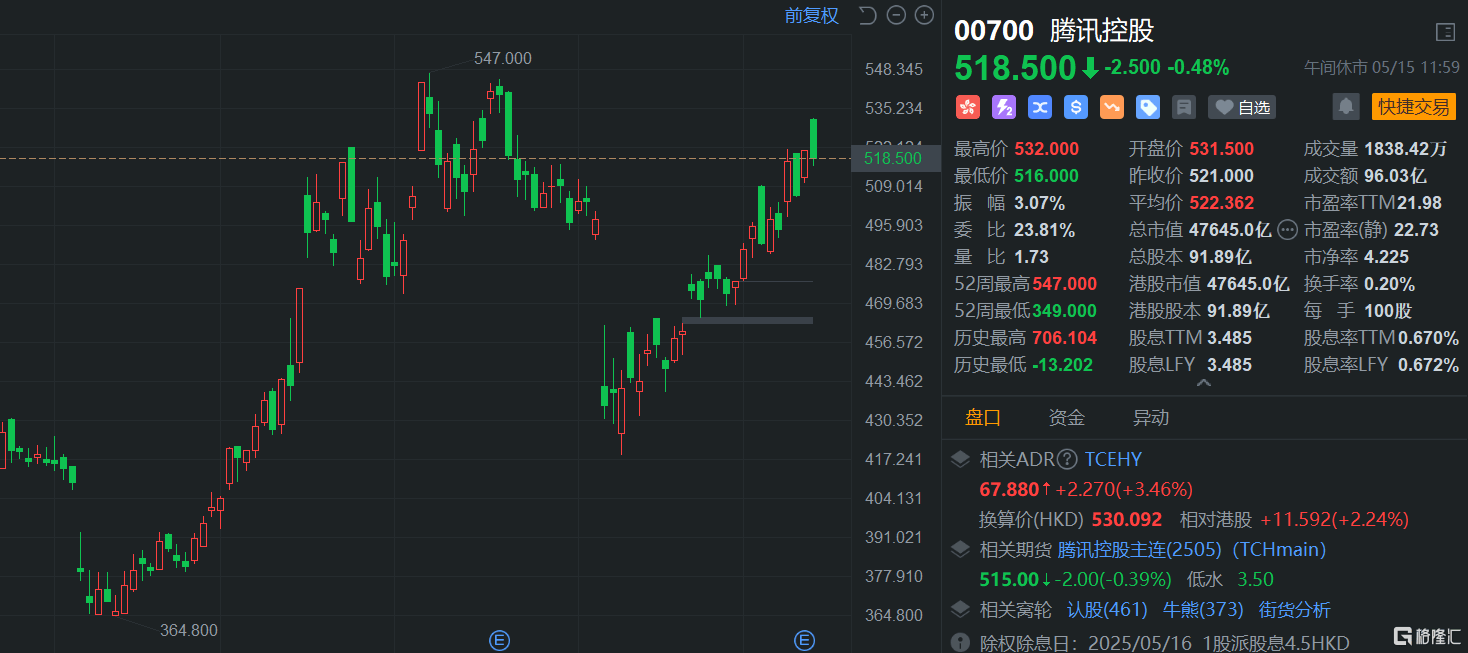Click the 最高价 532.000 value
This screenshot has height=653, width=1468.
(x=1047, y=149)
